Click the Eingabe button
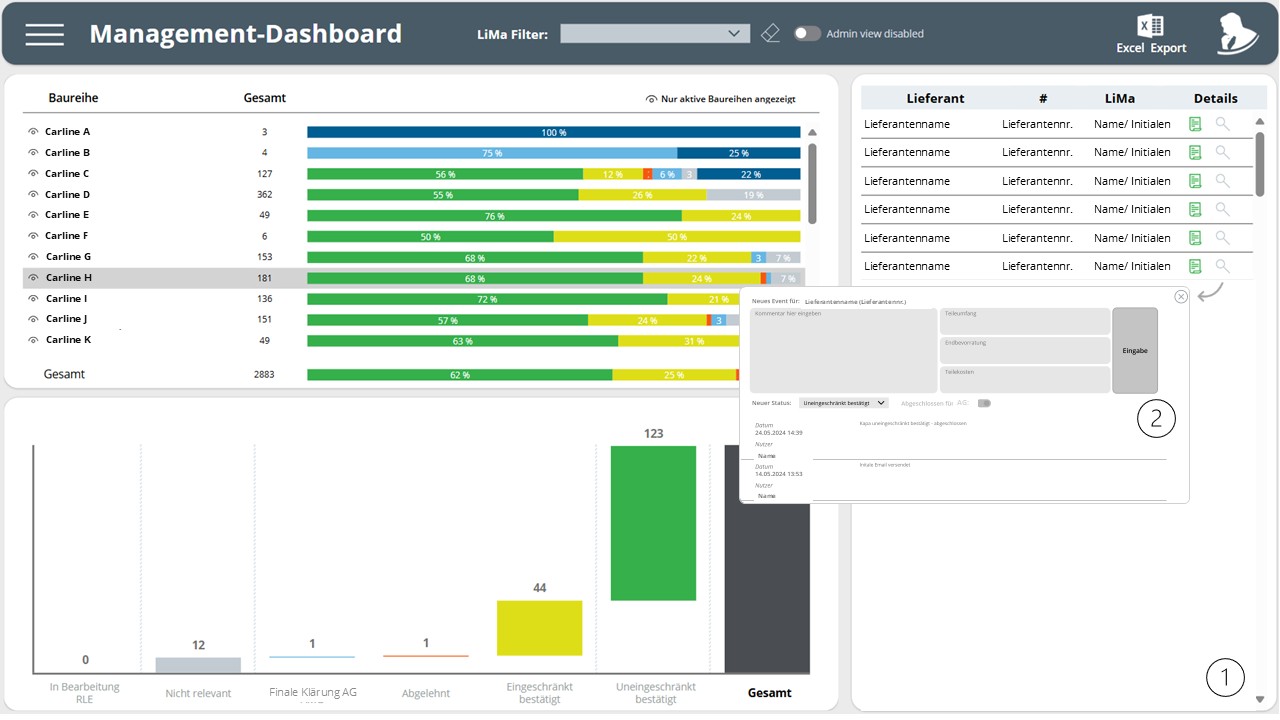Viewport: 1280px width, 720px height. [1135, 350]
